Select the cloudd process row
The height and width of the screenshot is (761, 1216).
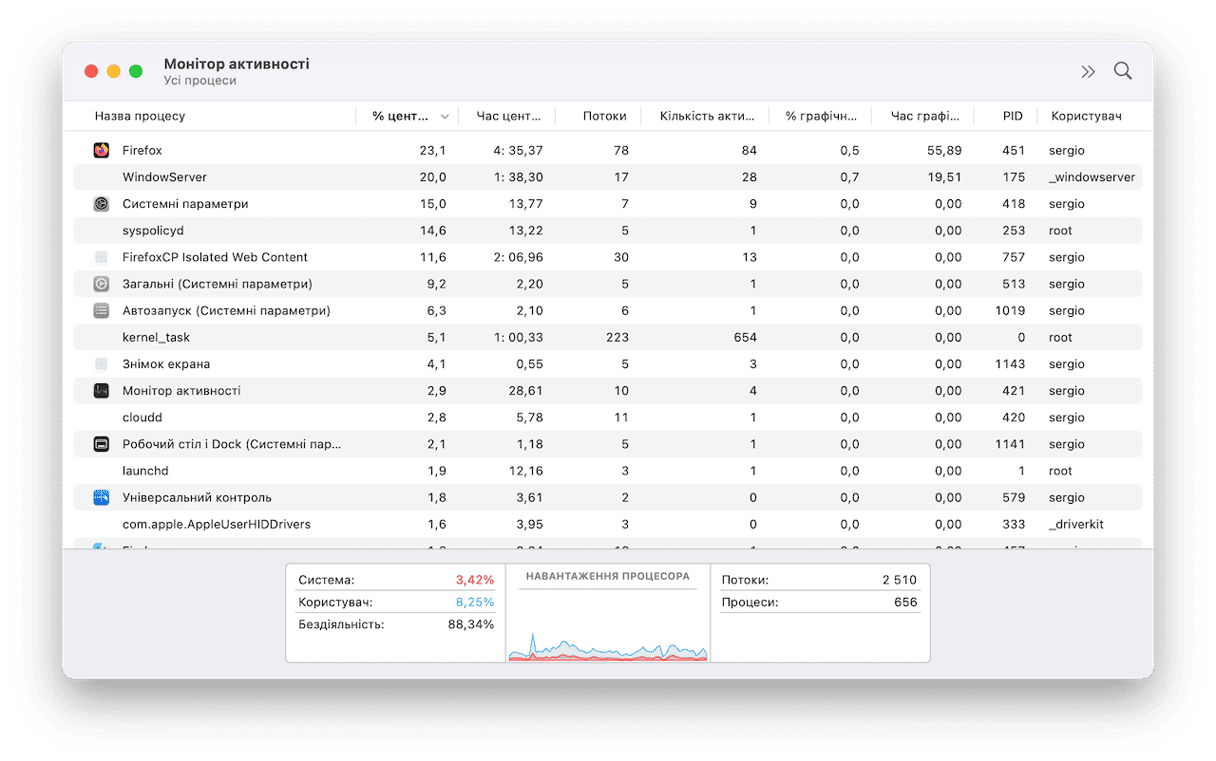608,418
